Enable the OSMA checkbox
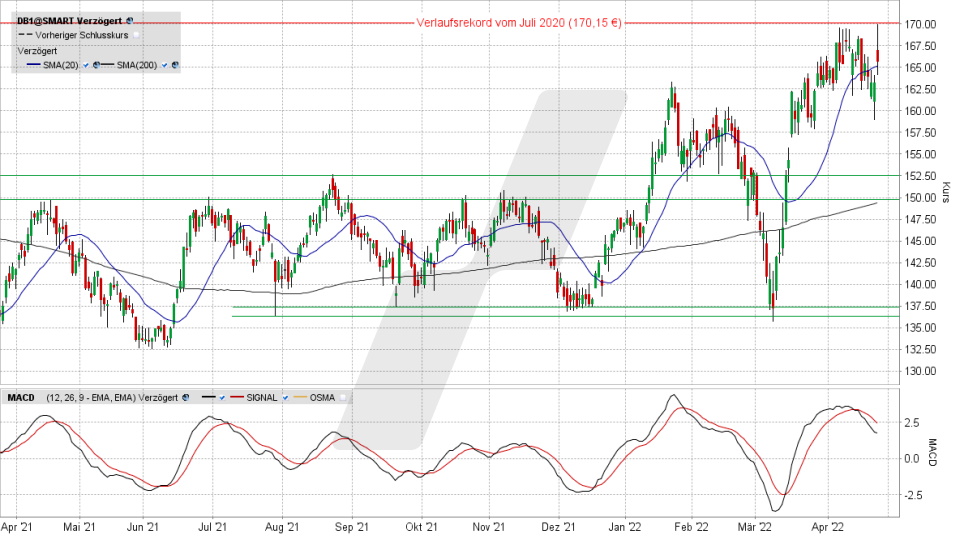Viewport: 960px width, 540px height. (343, 397)
